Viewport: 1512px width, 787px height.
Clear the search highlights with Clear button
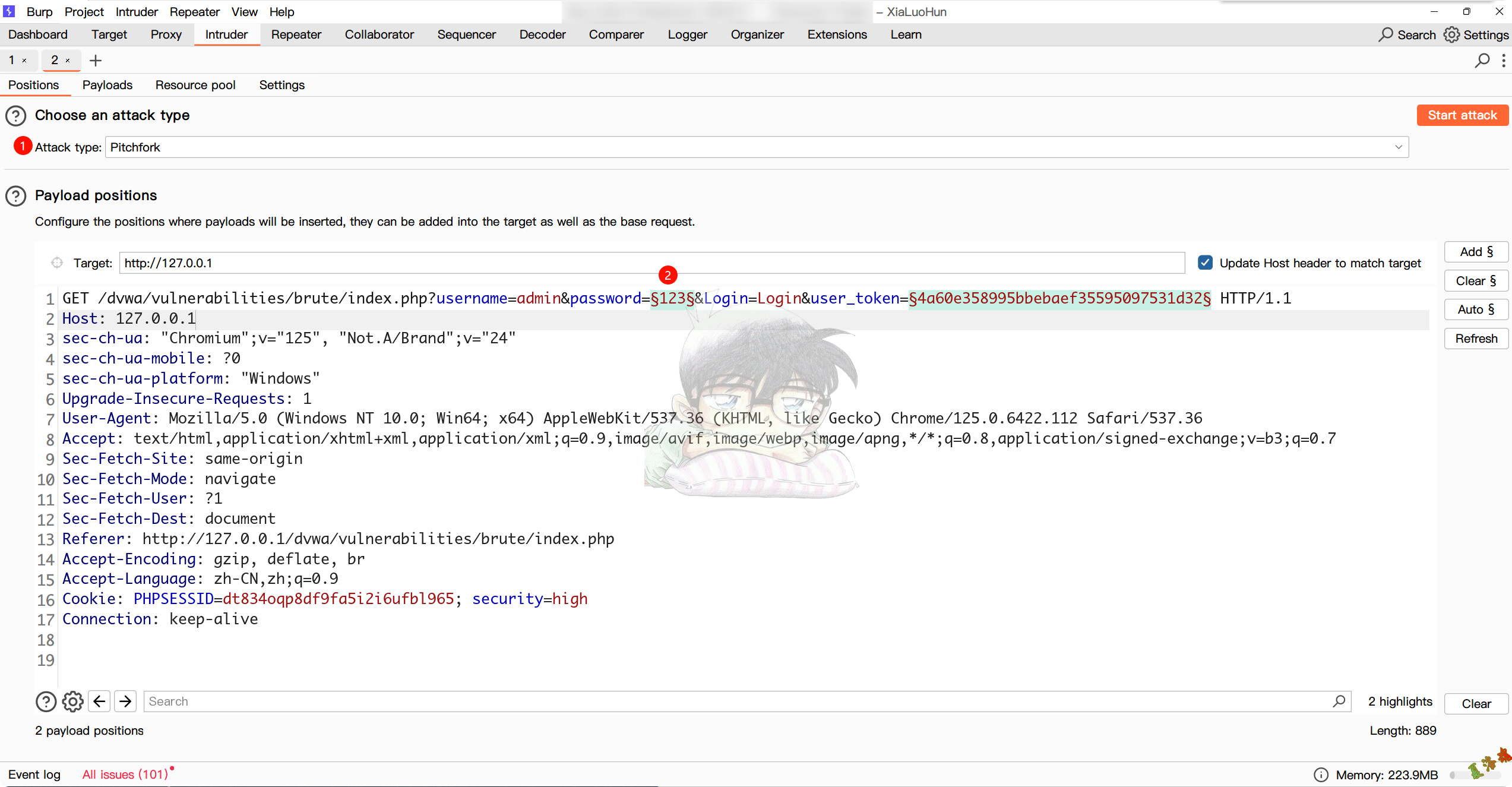tap(1476, 704)
